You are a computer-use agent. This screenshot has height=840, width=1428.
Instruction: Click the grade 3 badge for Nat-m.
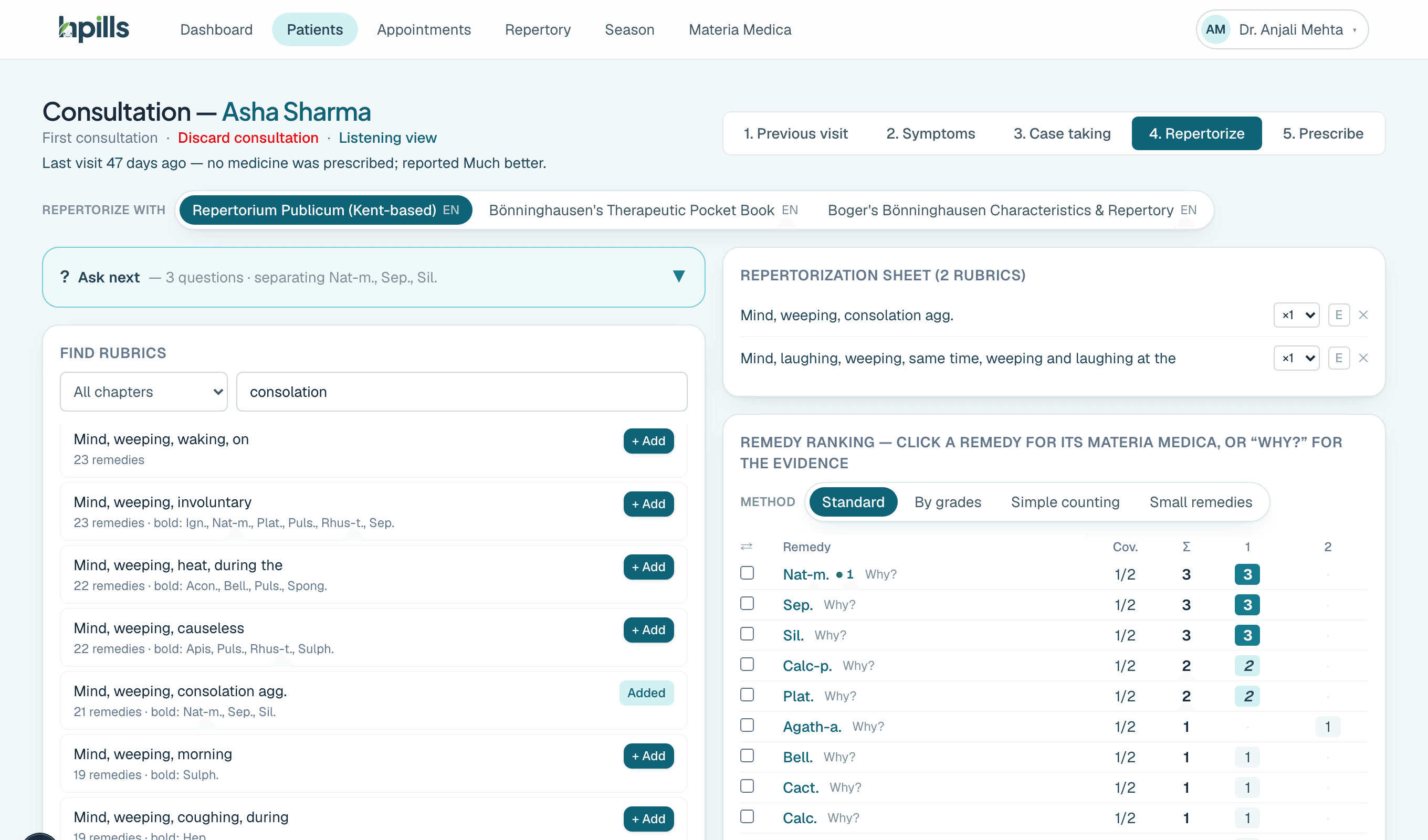click(x=1247, y=574)
